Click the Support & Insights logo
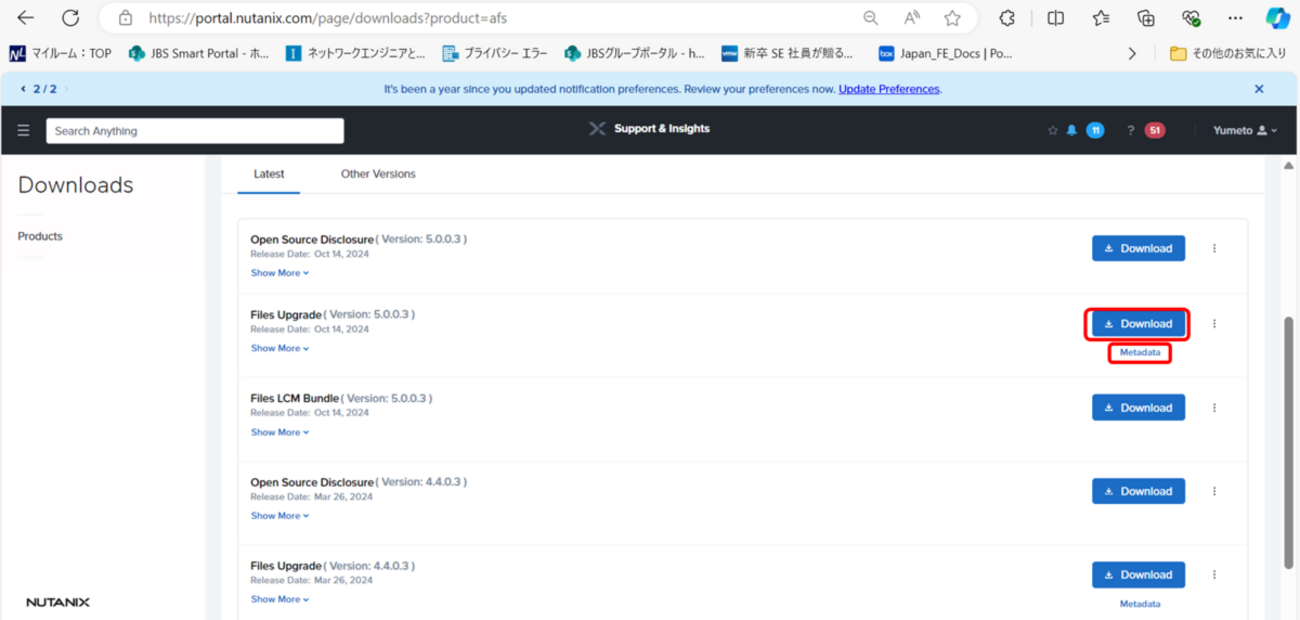 649,129
